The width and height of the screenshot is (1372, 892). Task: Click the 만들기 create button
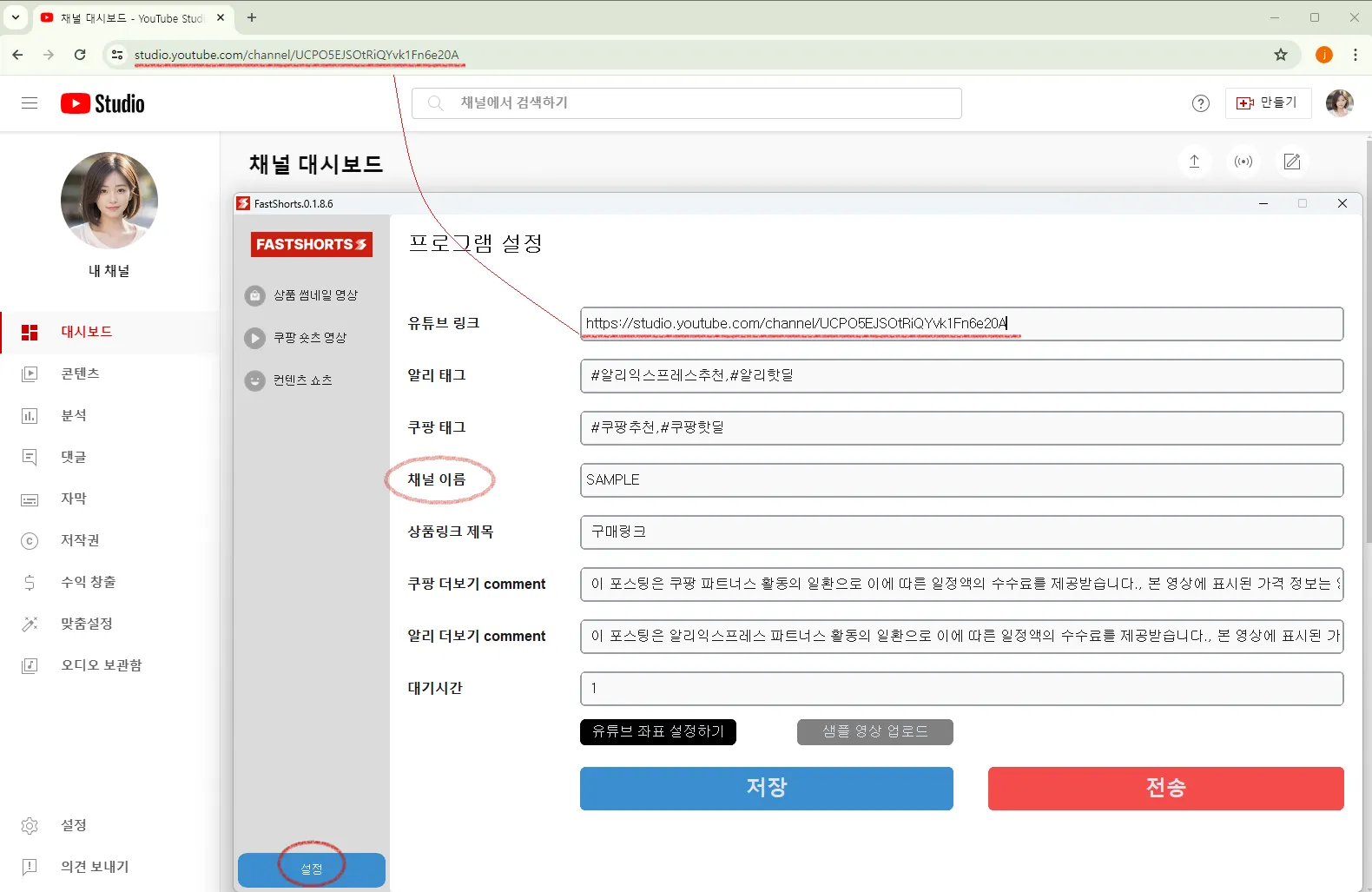tap(1268, 102)
